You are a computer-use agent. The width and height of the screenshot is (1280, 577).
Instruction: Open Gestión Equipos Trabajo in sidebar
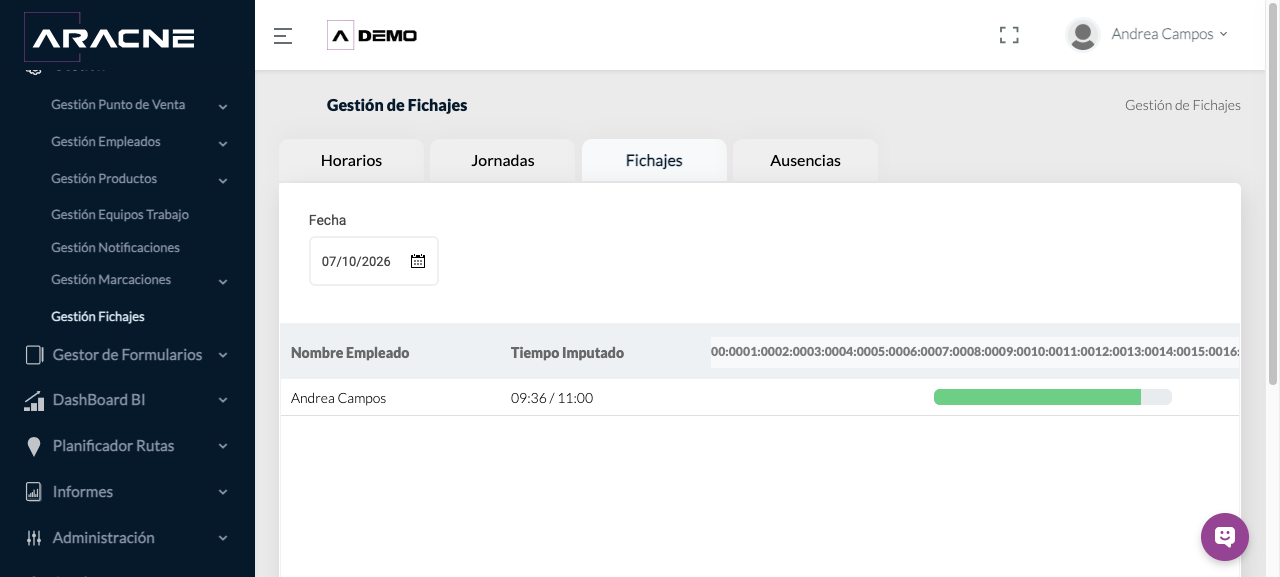coord(120,214)
